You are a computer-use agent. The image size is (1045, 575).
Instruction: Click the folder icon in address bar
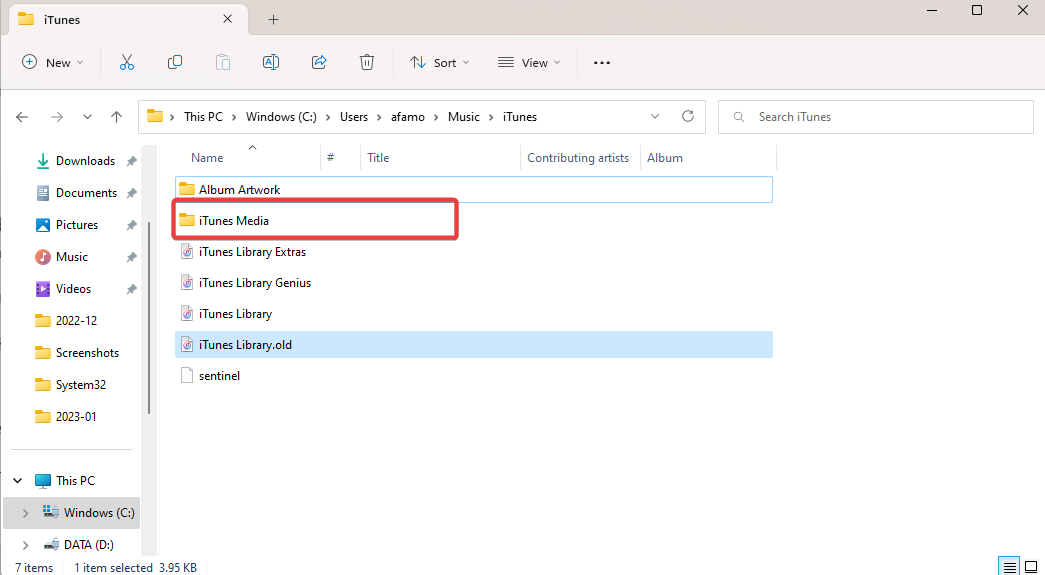coord(155,117)
